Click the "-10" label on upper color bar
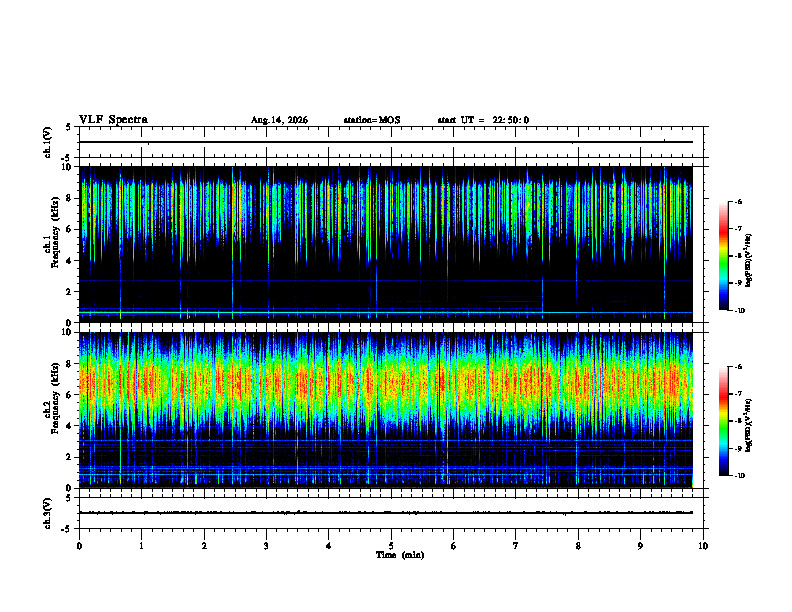This screenshot has width=792, height=612. pyautogui.click(x=739, y=311)
